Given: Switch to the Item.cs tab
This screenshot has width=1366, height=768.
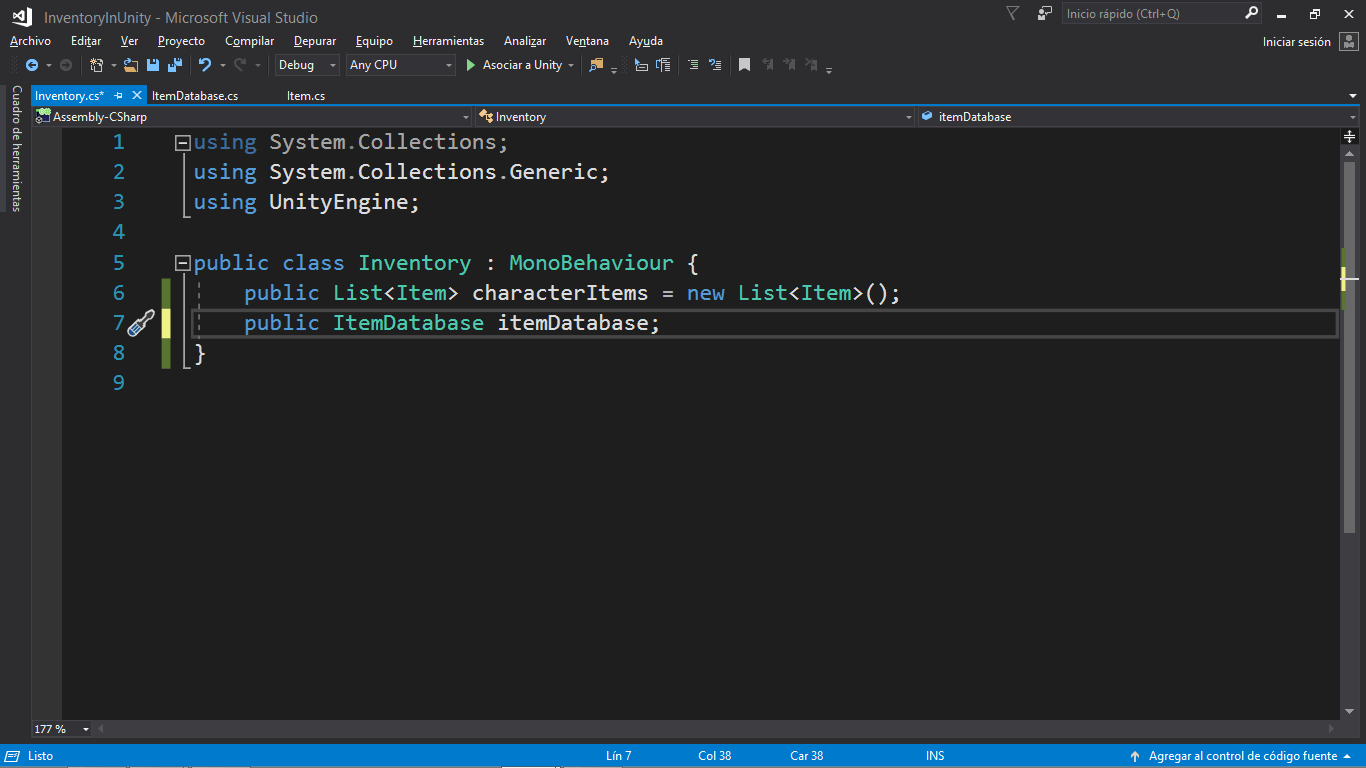Looking at the screenshot, I should (x=306, y=96).
